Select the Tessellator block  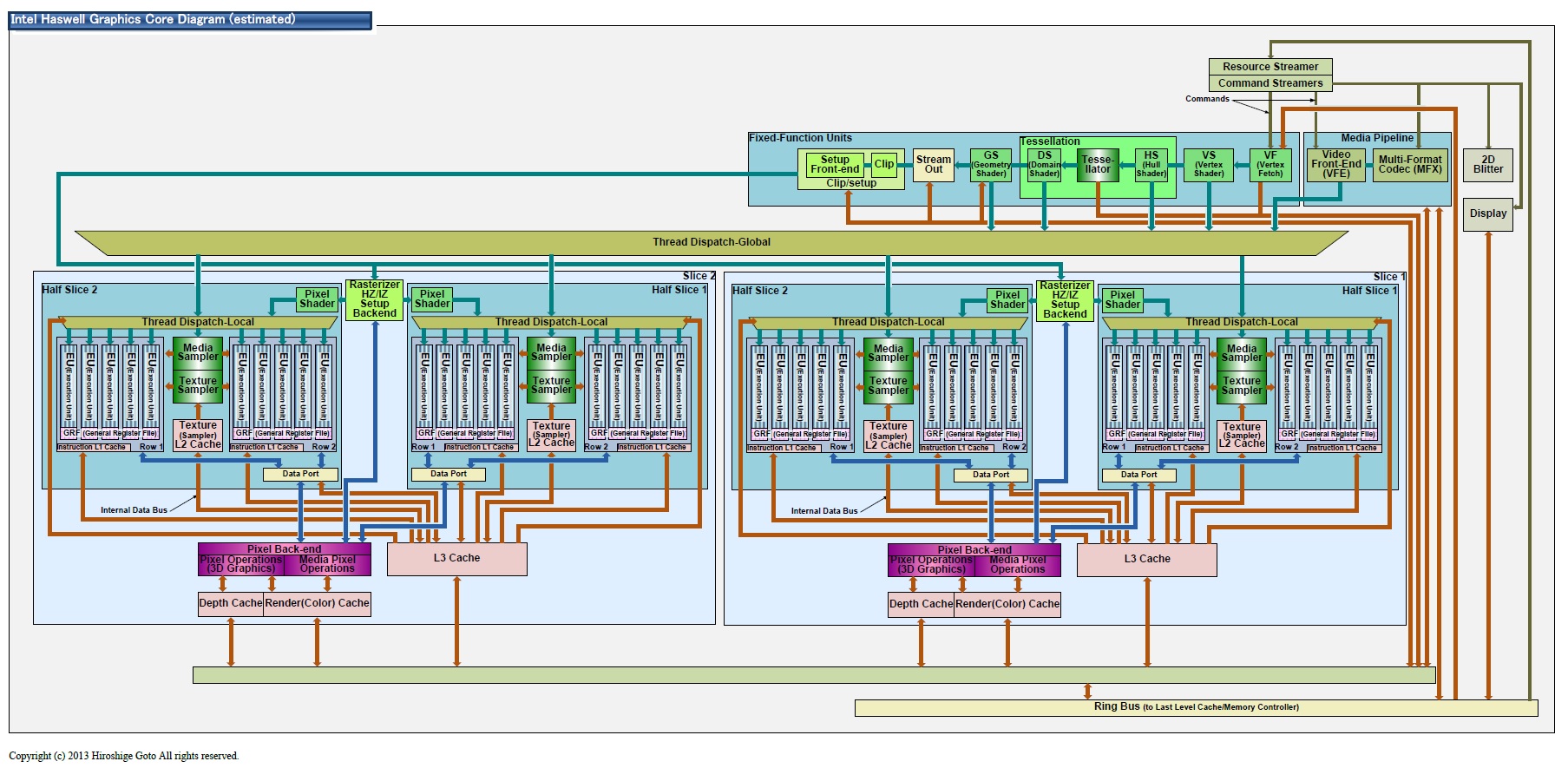coord(1097,165)
